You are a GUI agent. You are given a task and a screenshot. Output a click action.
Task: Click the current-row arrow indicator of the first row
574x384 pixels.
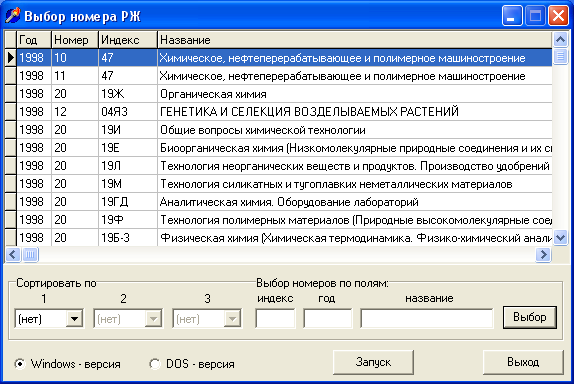[11, 58]
